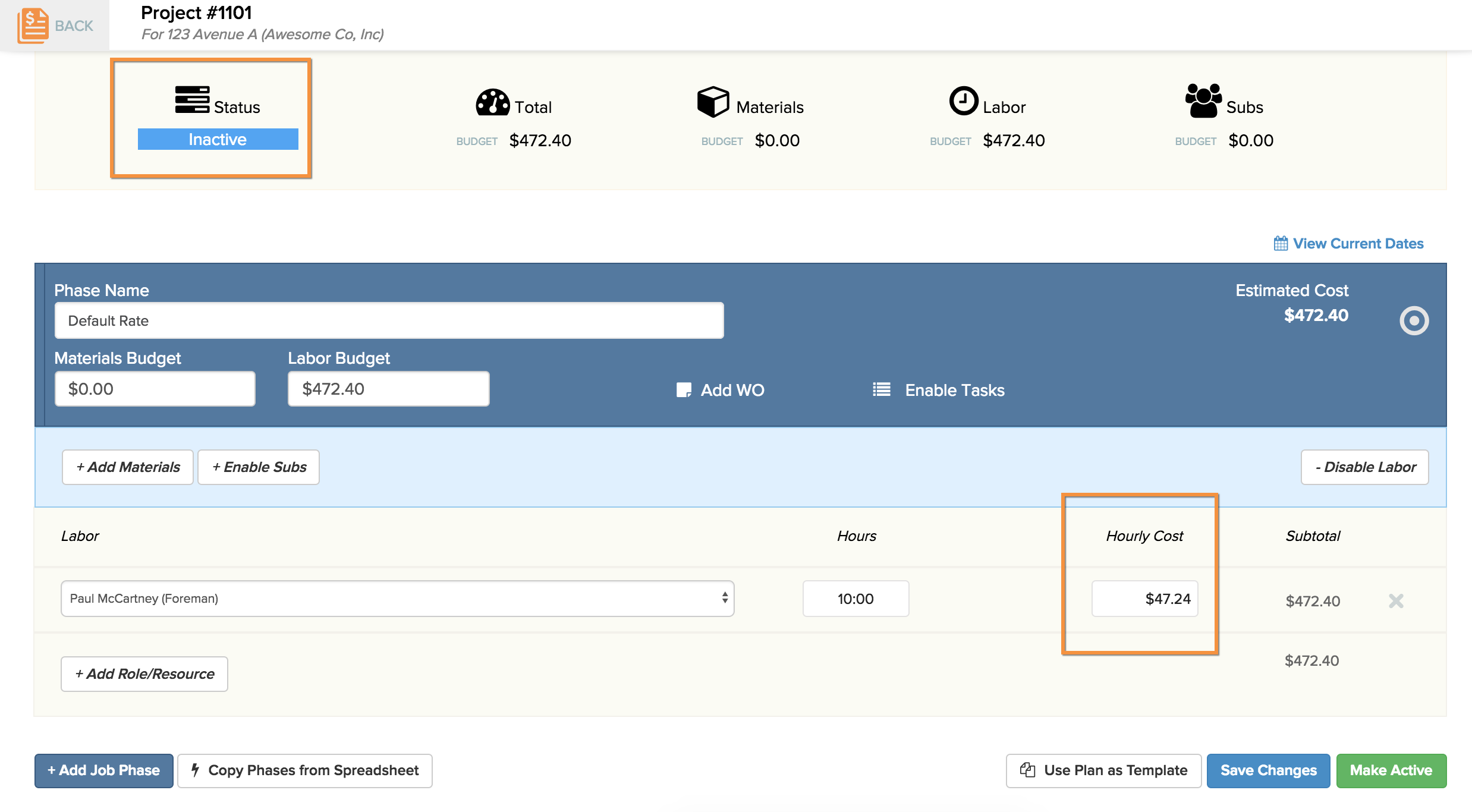Click the Total gauge icon
The height and width of the screenshot is (812, 1472).
point(493,102)
